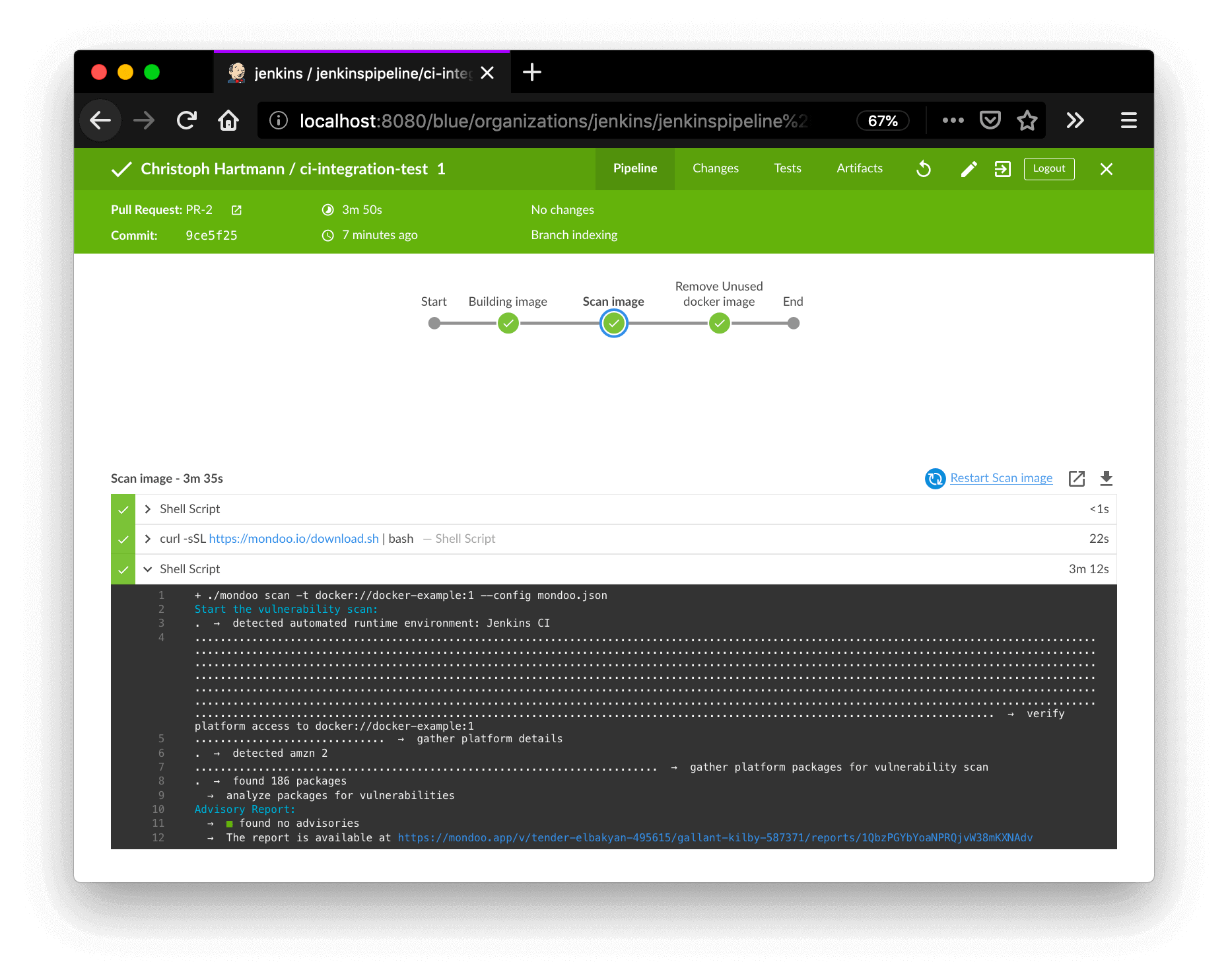Image resolution: width=1228 pixels, height=980 pixels.
Task: Go to classic Jenkins via the exit icon
Action: [x=1003, y=169]
